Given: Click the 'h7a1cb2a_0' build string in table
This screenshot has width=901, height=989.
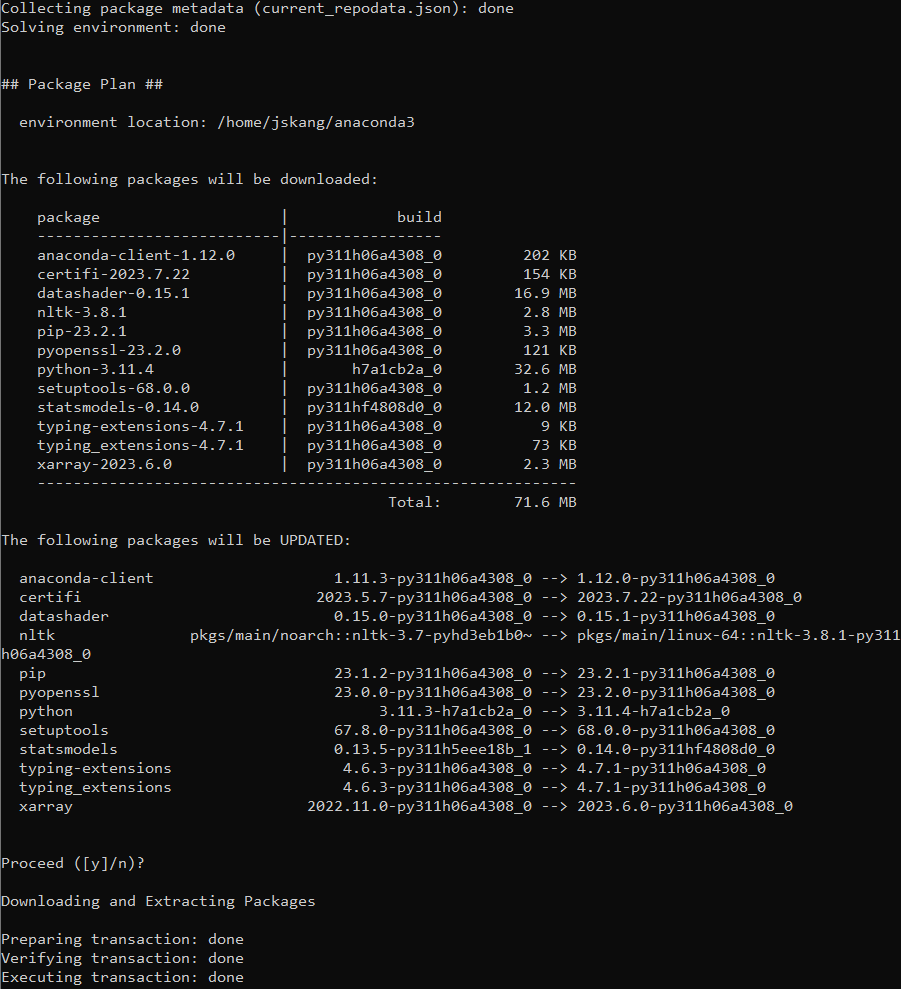Looking at the screenshot, I should tap(397, 369).
